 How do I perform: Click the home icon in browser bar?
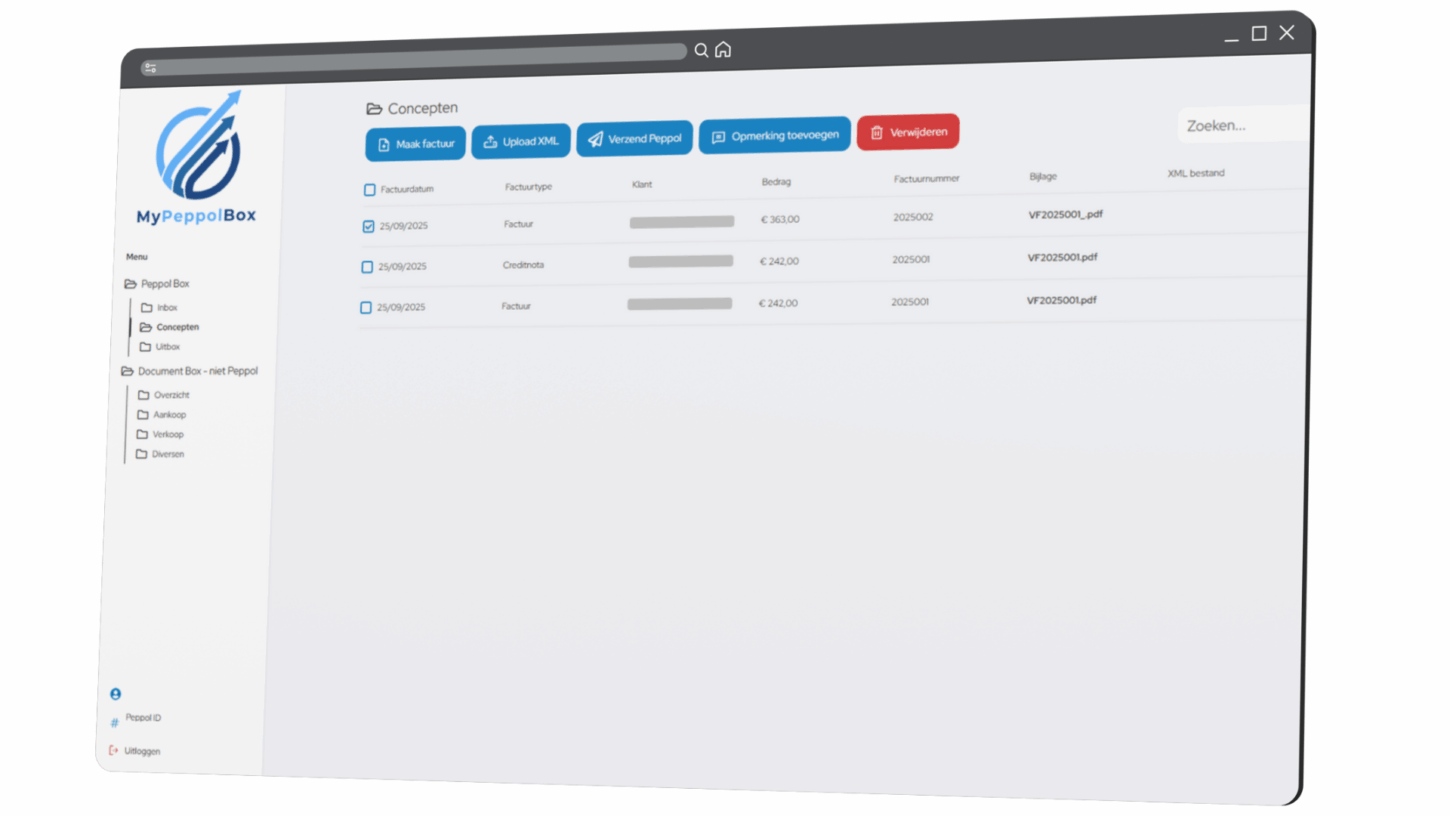coord(722,50)
